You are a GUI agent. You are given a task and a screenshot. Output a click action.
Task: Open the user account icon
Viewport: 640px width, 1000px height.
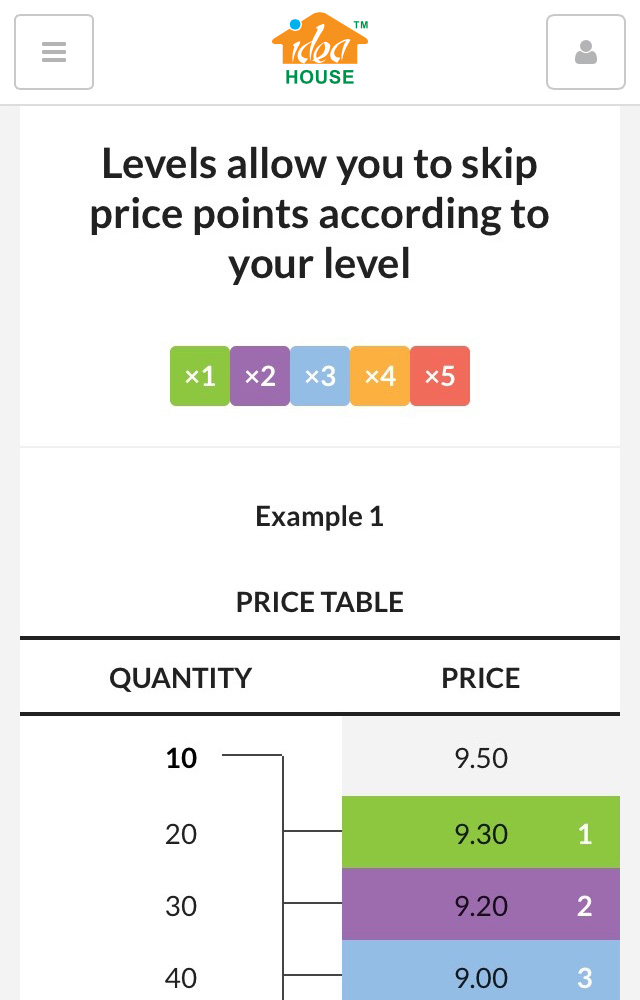(x=585, y=52)
